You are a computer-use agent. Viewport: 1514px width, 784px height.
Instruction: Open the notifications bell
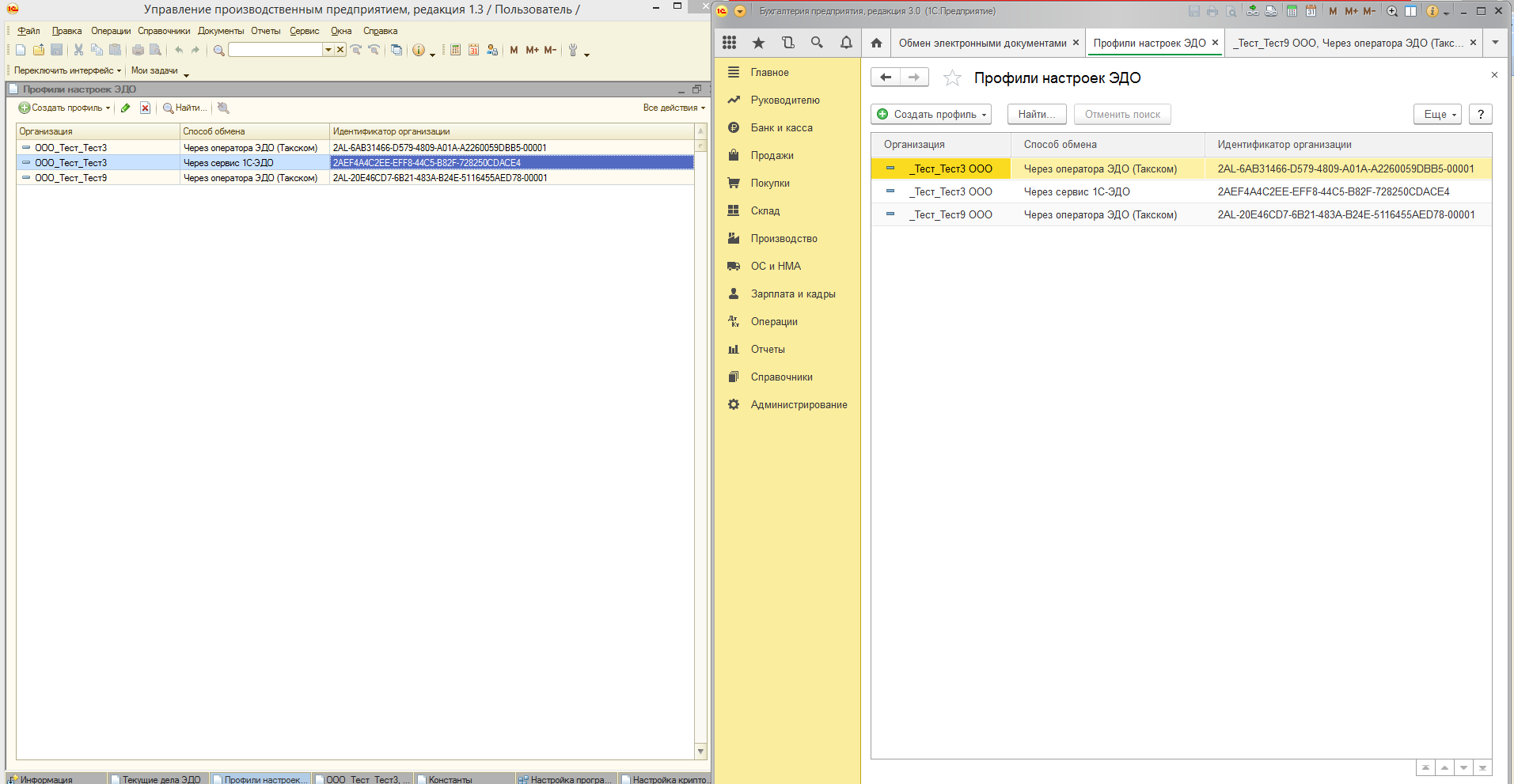846,43
